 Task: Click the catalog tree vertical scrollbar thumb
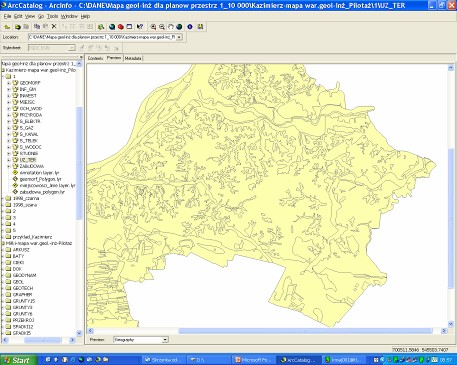[x=79, y=163]
